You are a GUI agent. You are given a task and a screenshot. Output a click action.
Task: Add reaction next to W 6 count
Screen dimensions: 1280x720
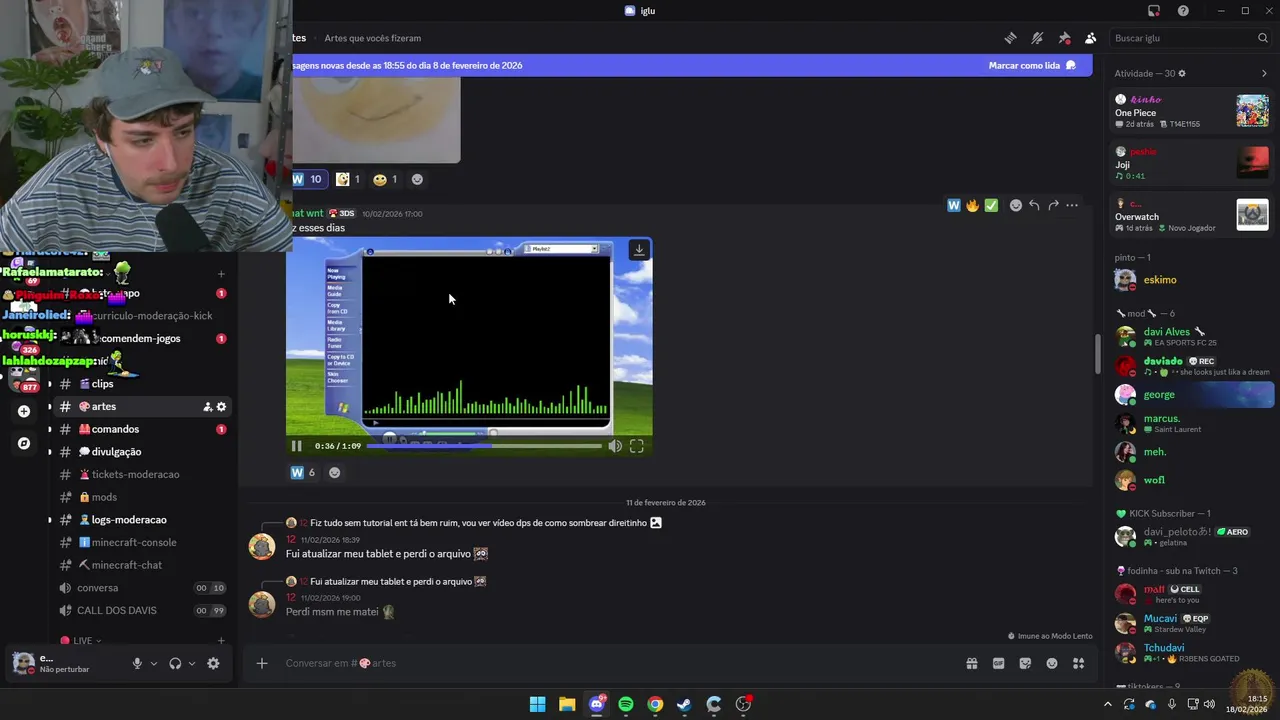[x=334, y=473]
